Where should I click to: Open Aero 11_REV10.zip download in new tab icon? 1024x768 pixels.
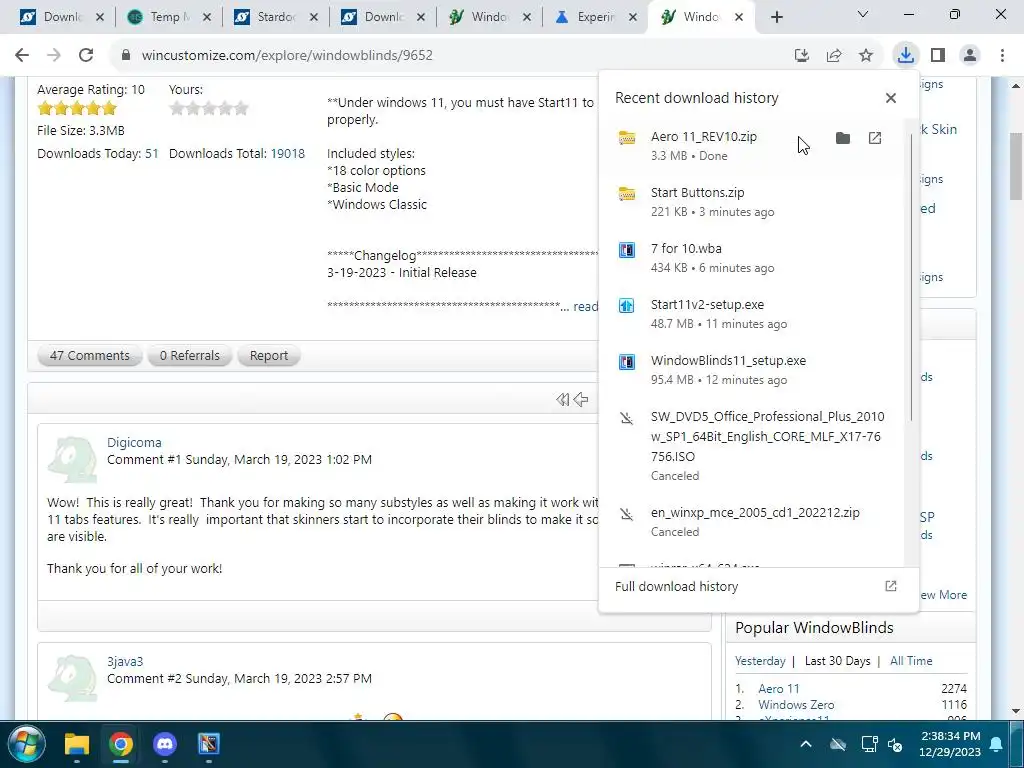(874, 138)
